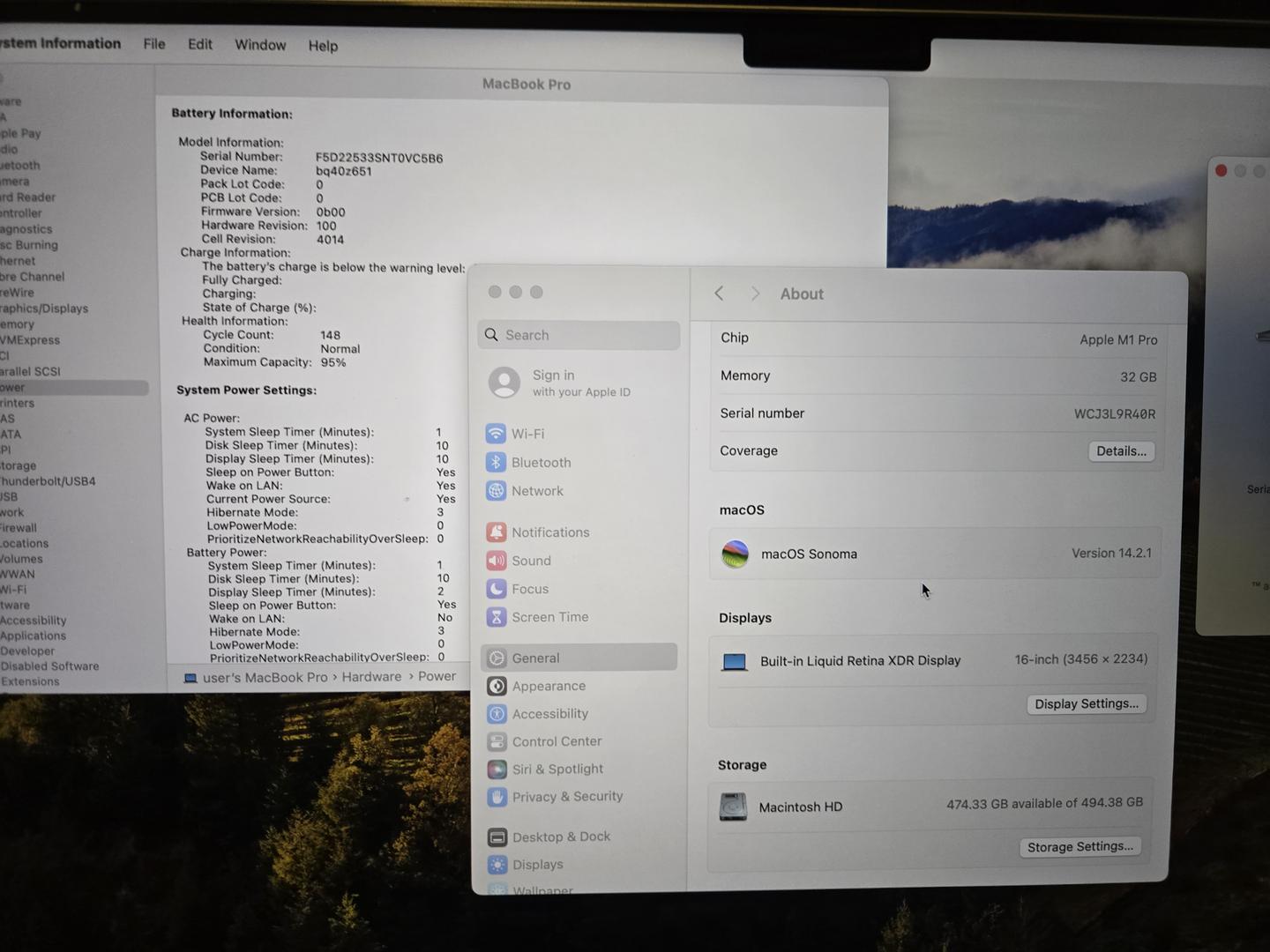Screen dimensions: 1270x952
Task: Select Card Reader in the sidebar
Action: pyautogui.click(x=27, y=197)
